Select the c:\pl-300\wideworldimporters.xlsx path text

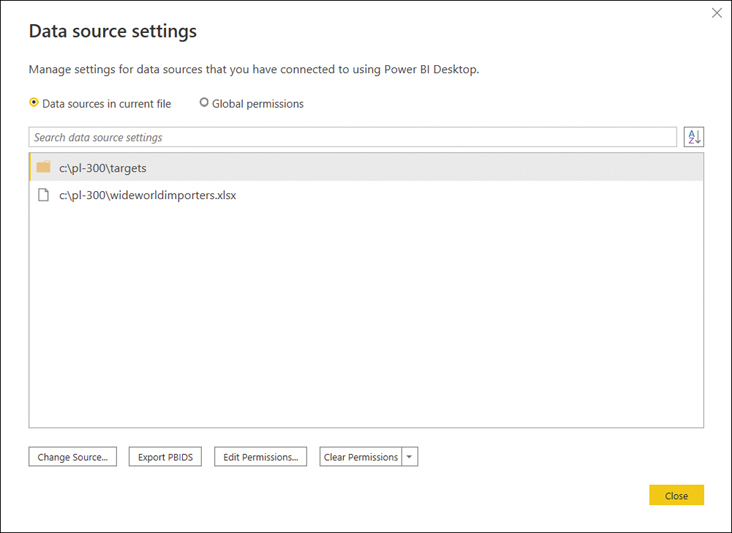pyautogui.click(x=147, y=196)
